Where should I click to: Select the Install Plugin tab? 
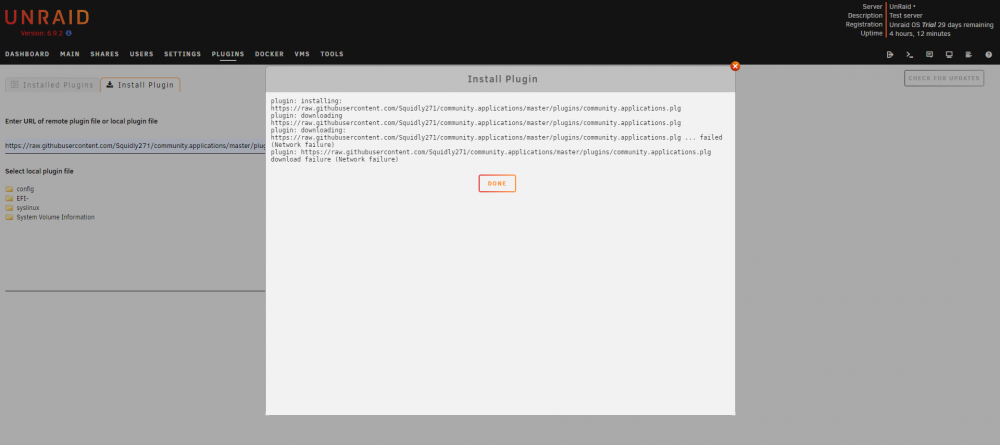pos(140,85)
